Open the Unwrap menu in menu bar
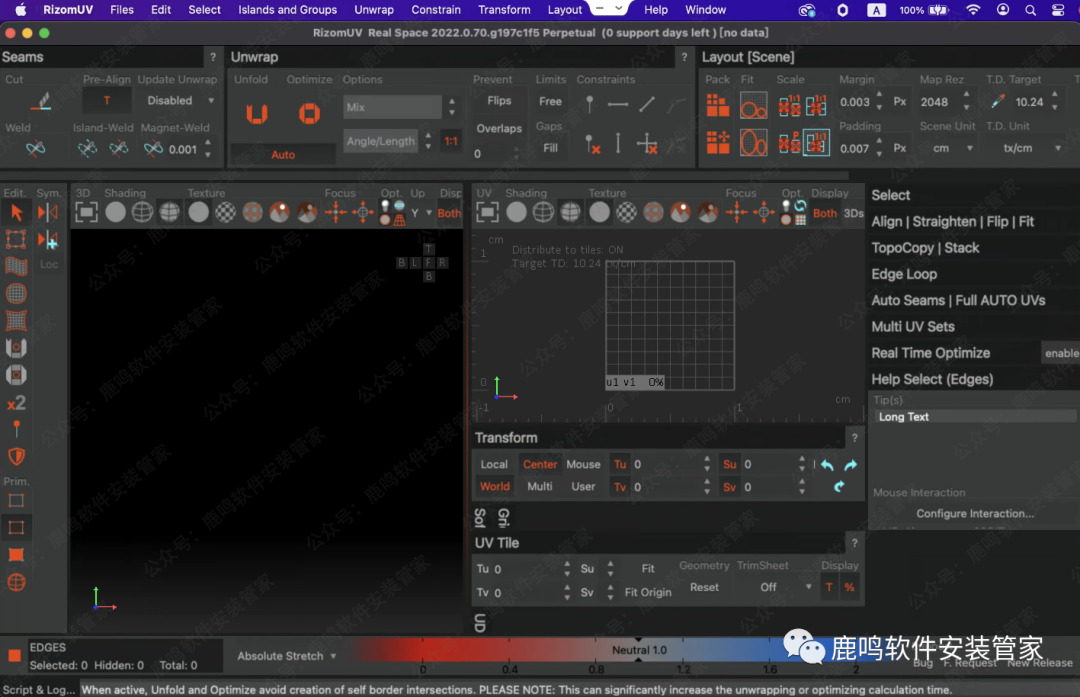 pyautogui.click(x=374, y=10)
